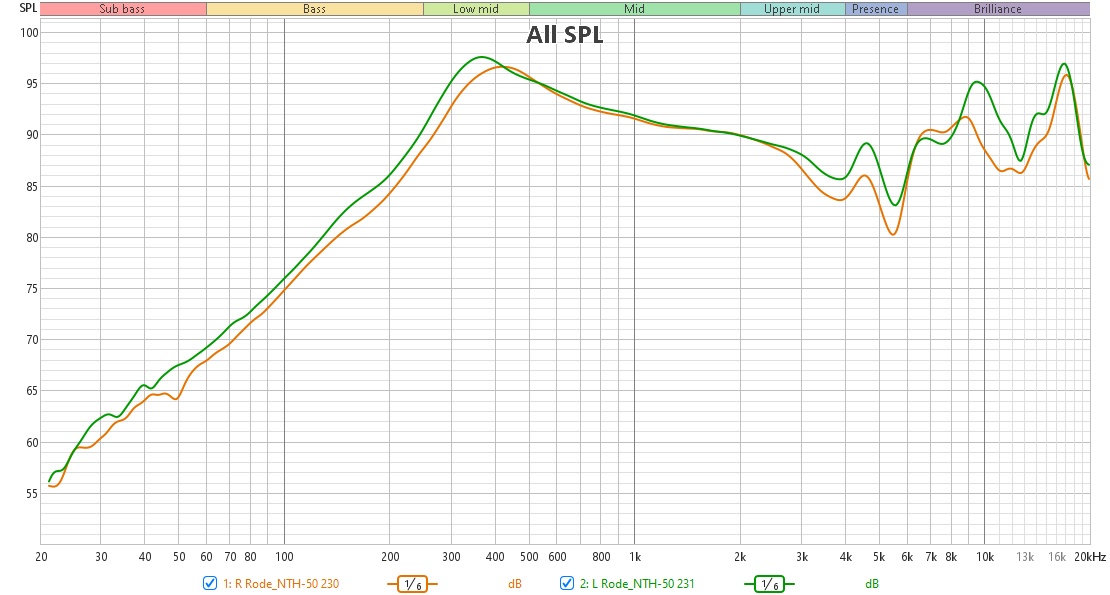Click the 2k frequency axis tick label
This screenshot has width=1110, height=595.
click(740, 557)
